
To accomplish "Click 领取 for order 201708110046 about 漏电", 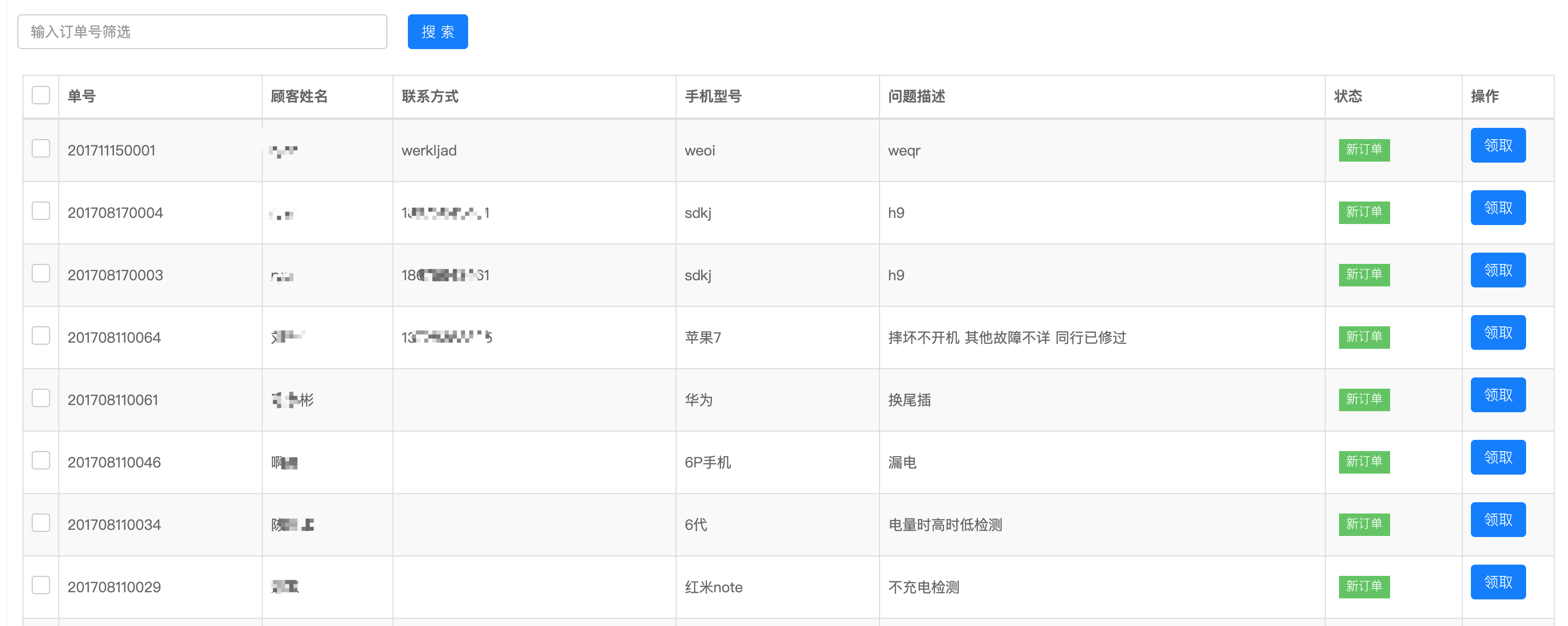I will [1497, 457].
